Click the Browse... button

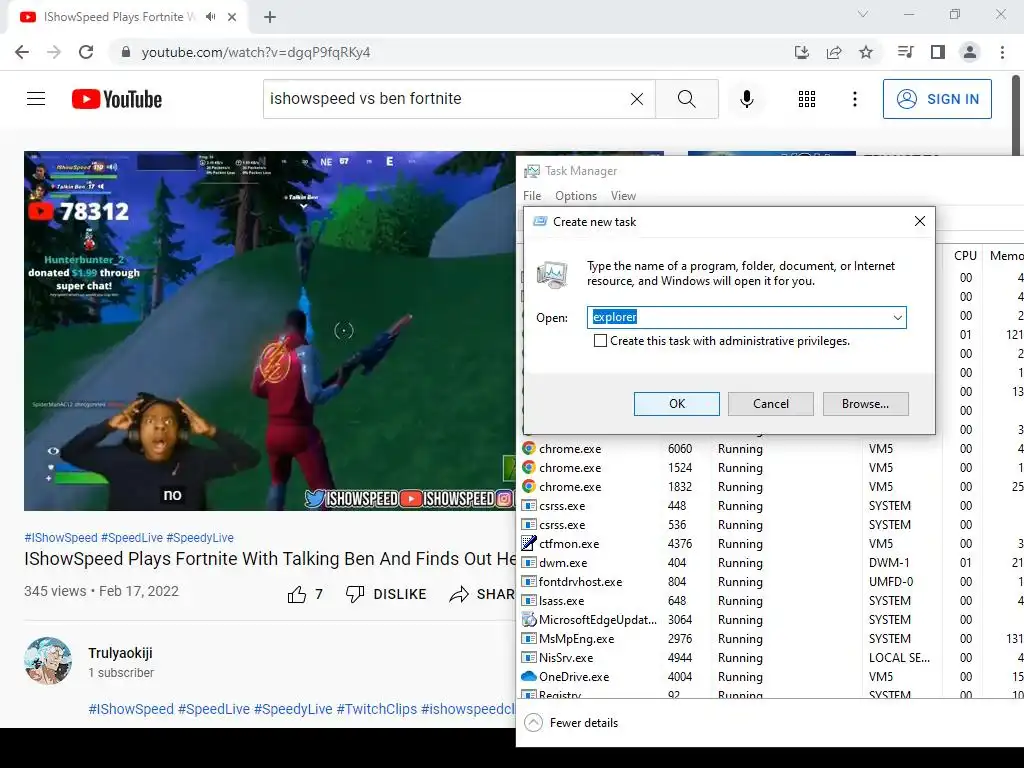[865, 404]
